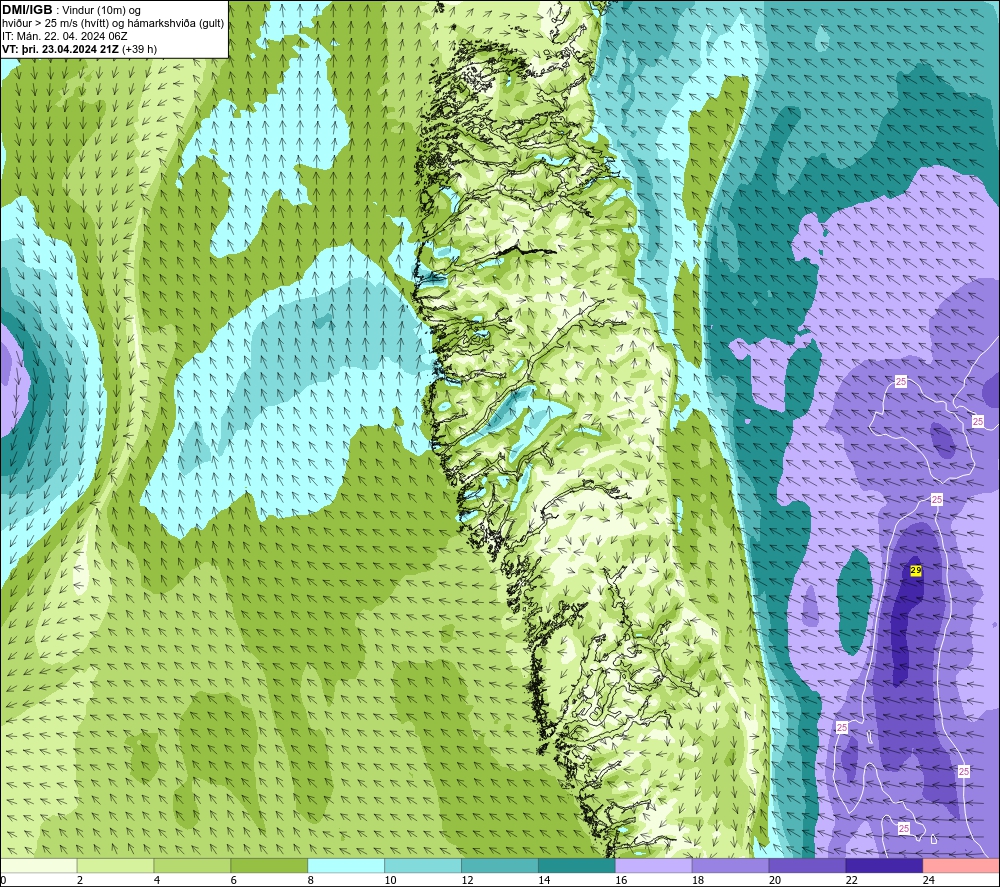Screen dimensions: 1000x887
Task: Click the 10–12 m/s color bar segment
Action: pyautogui.click(x=423, y=866)
